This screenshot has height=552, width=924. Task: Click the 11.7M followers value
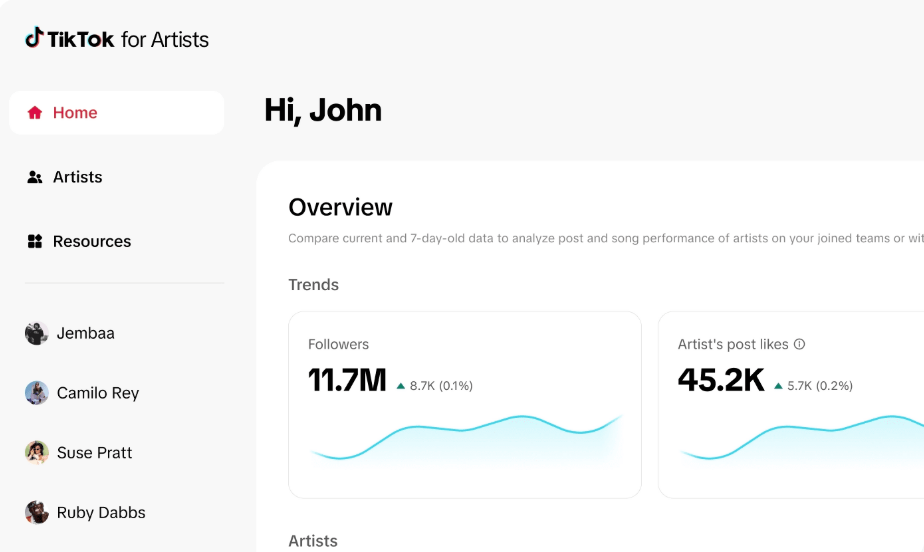(347, 380)
